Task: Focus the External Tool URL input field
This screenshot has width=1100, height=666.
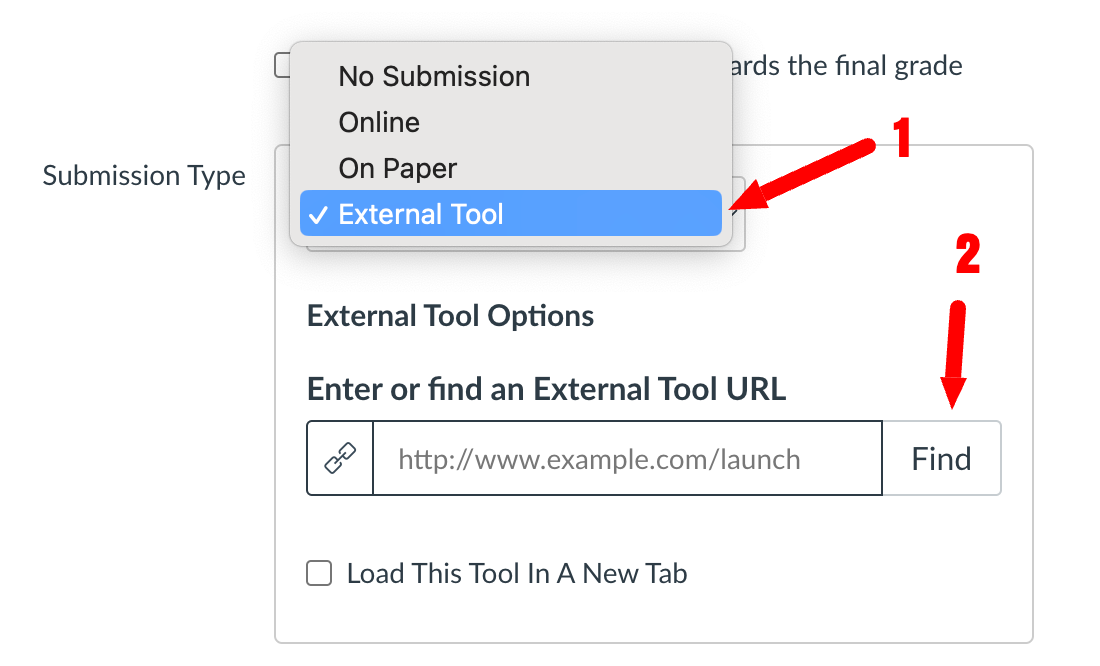Action: coord(627,458)
